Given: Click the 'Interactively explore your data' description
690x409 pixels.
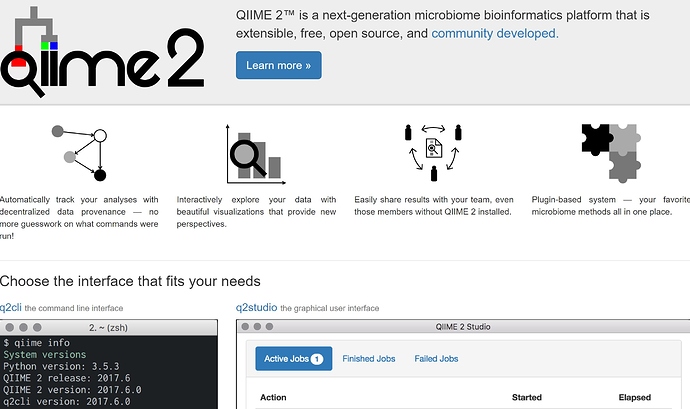Looking at the screenshot, I should (256, 212).
